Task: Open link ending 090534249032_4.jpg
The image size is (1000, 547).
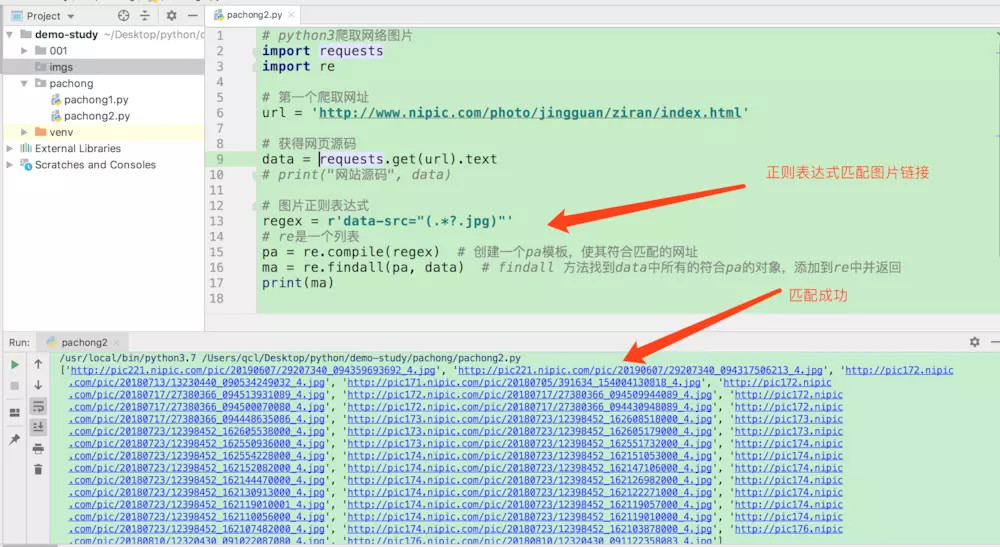Action: (x=197, y=383)
